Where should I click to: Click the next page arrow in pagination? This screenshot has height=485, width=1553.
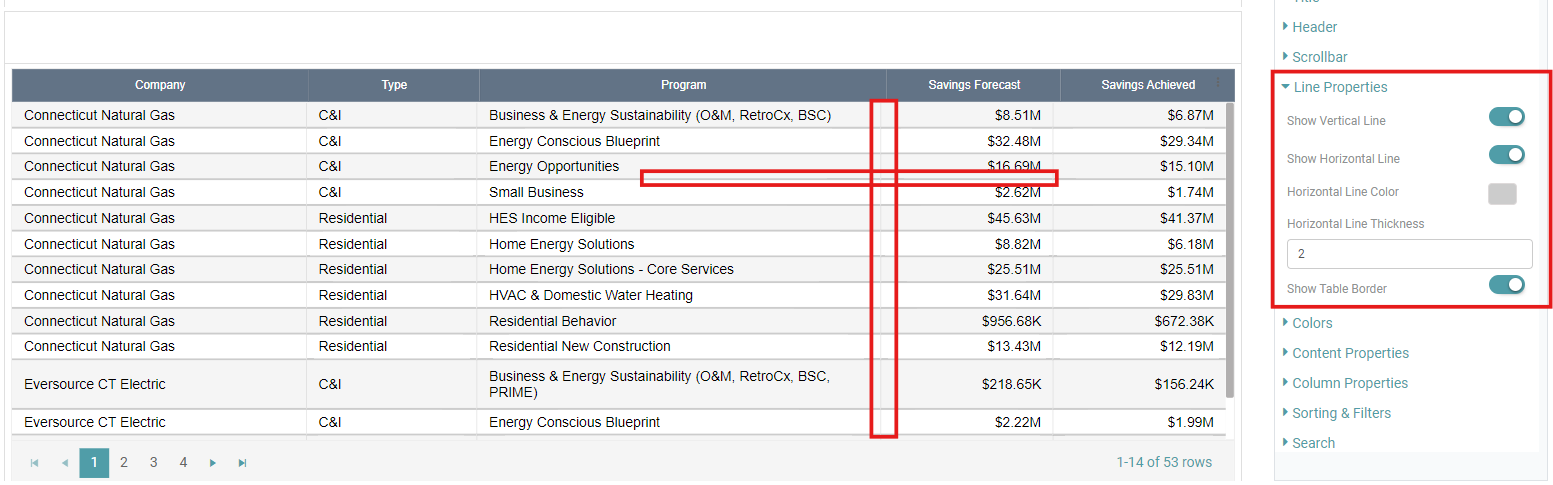[x=213, y=463]
